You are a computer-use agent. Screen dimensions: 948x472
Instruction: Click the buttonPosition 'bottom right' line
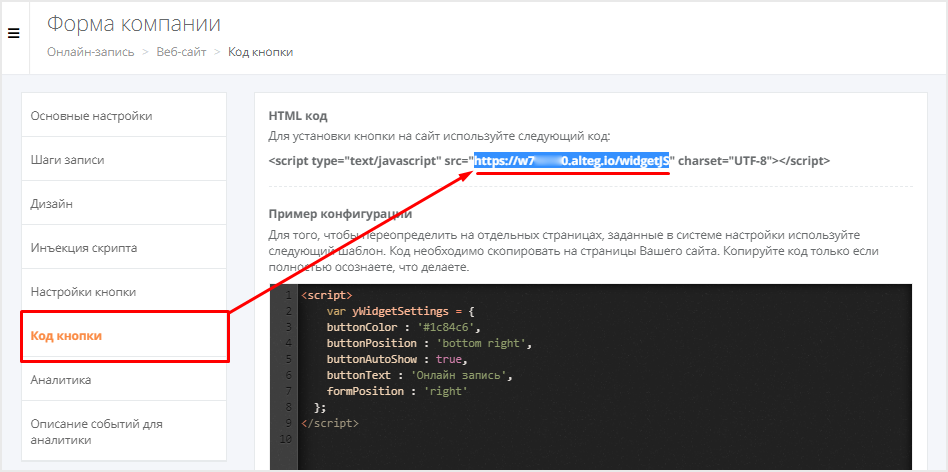point(429,343)
